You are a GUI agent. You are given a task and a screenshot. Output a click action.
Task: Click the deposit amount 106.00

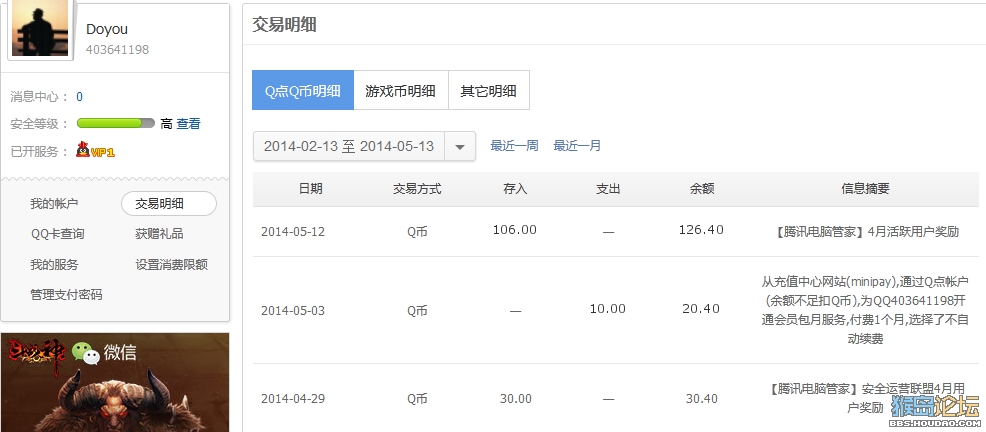coord(515,230)
